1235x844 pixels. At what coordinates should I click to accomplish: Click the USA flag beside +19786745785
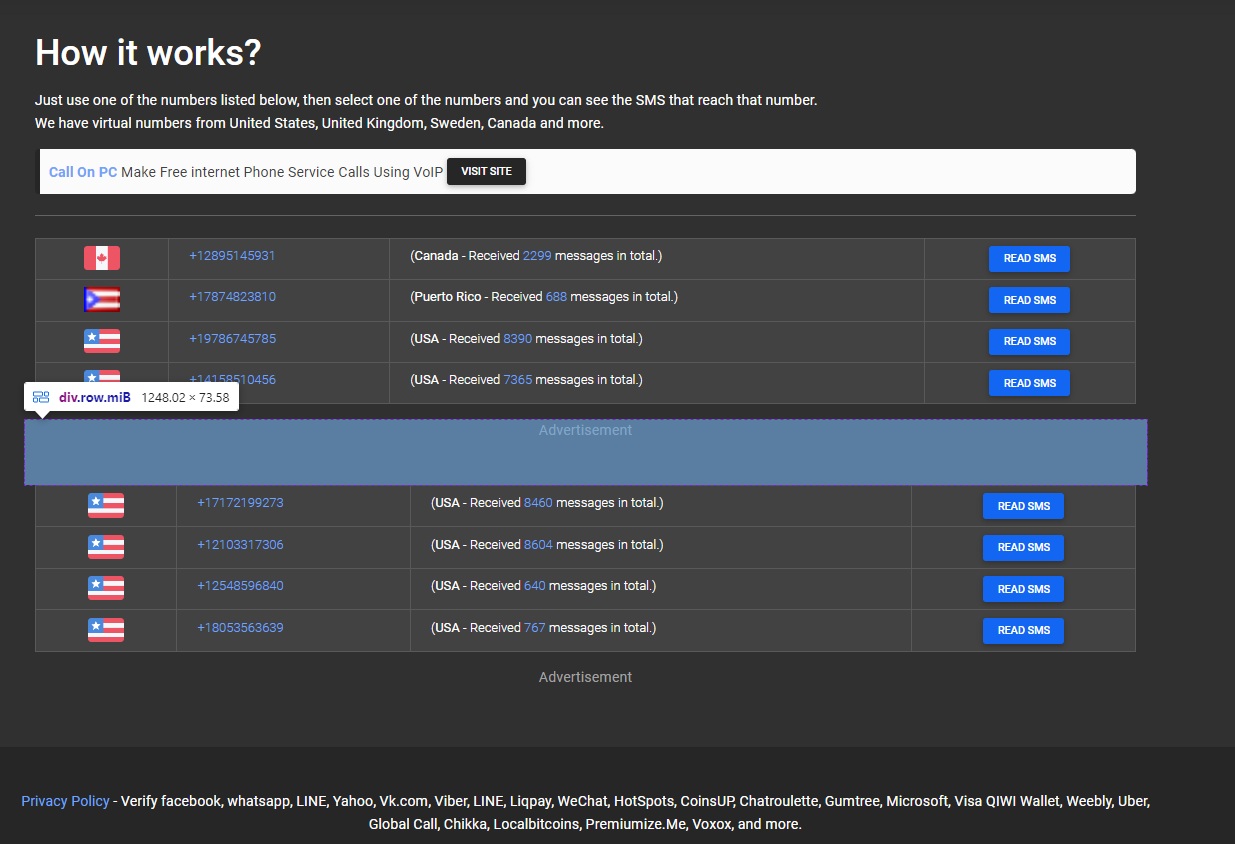pyautogui.click(x=102, y=340)
